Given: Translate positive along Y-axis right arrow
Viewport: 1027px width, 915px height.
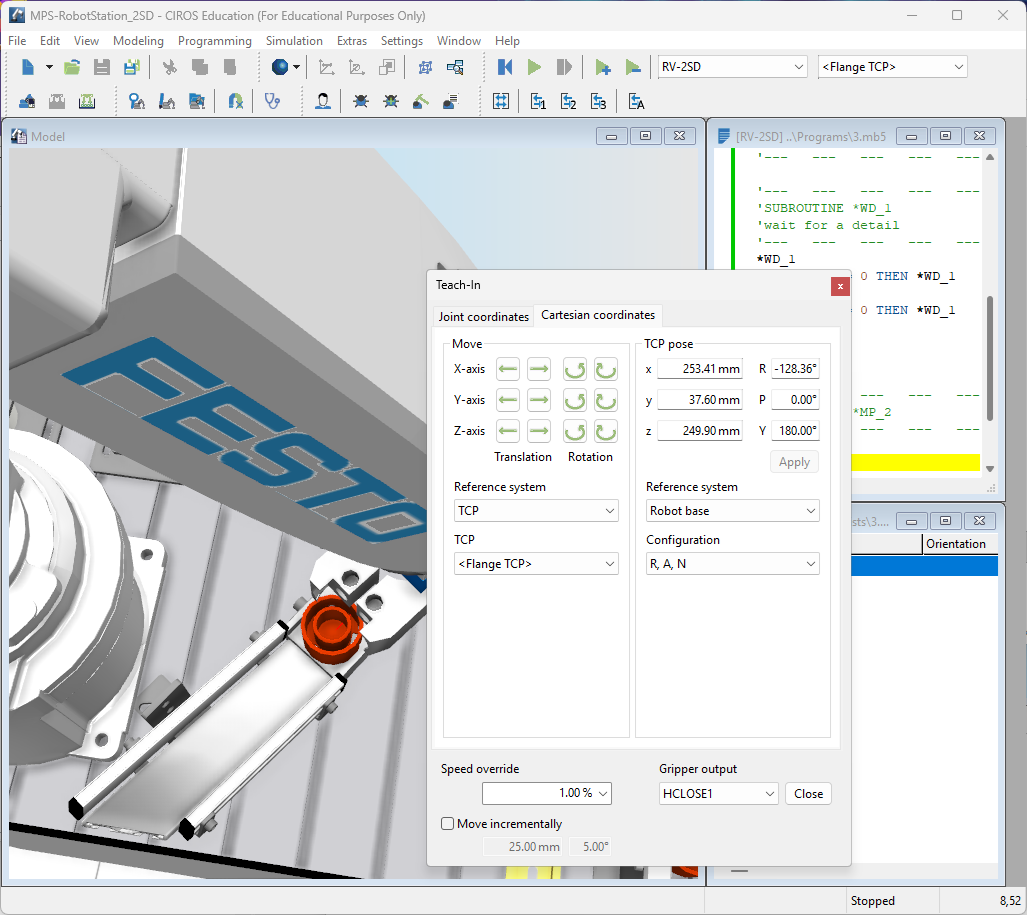Looking at the screenshot, I should click(538, 400).
